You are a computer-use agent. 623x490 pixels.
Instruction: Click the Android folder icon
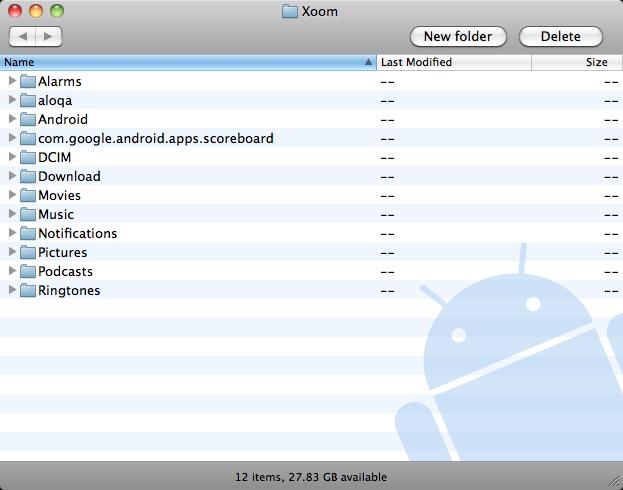point(28,119)
